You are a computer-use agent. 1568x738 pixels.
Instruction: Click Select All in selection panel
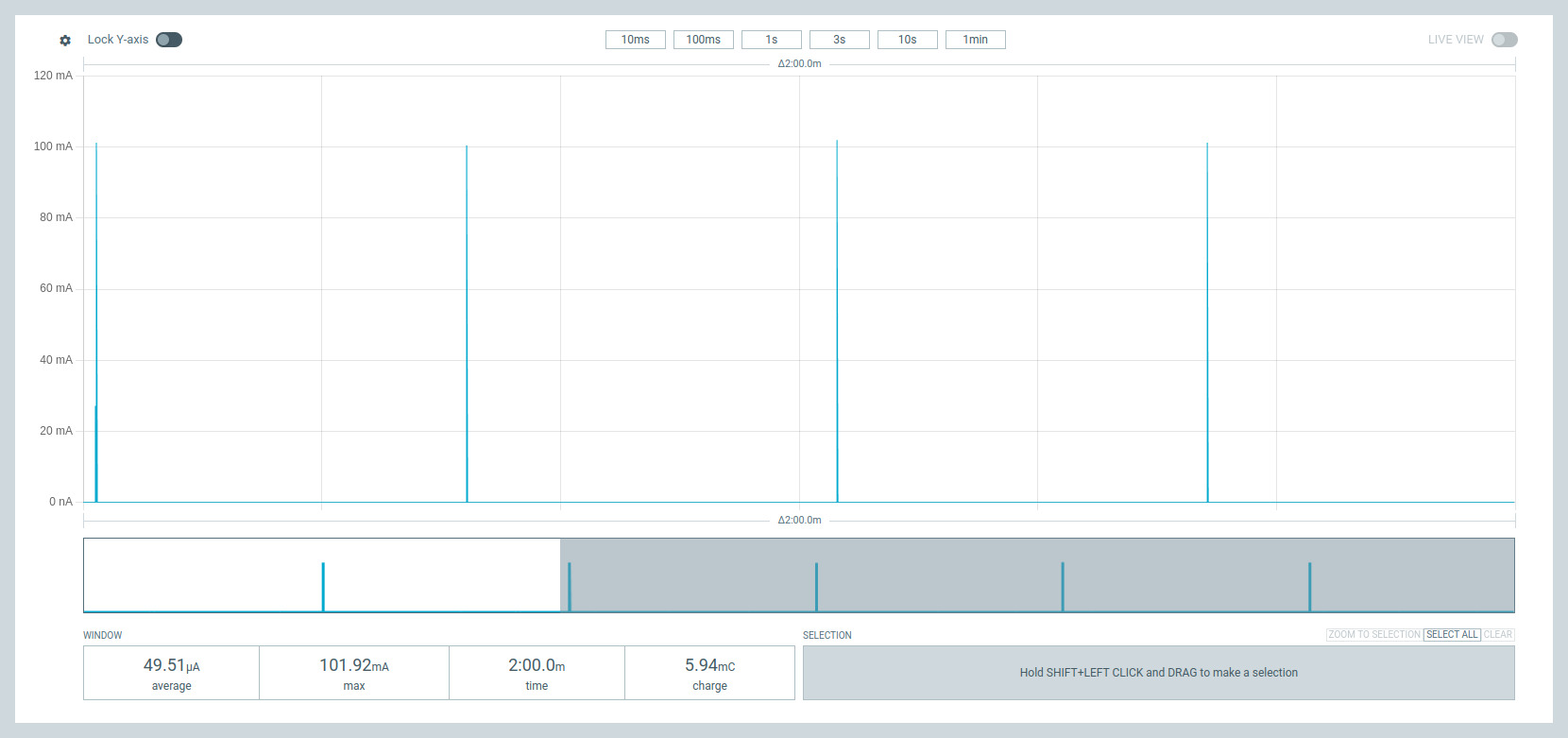(x=1452, y=635)
